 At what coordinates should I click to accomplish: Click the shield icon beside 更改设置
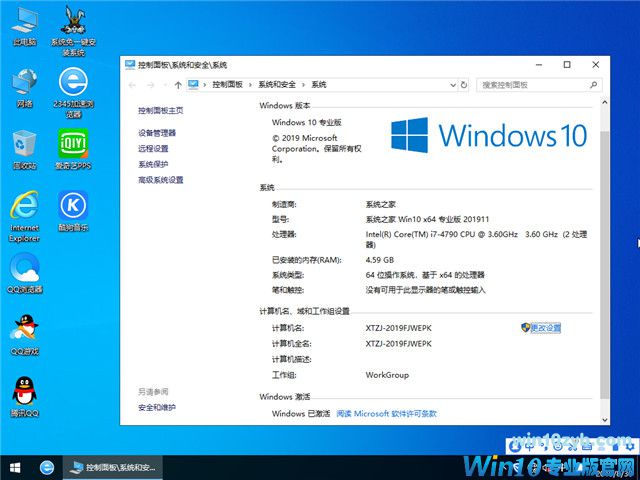pyautogui.click(x=525, y=327)
